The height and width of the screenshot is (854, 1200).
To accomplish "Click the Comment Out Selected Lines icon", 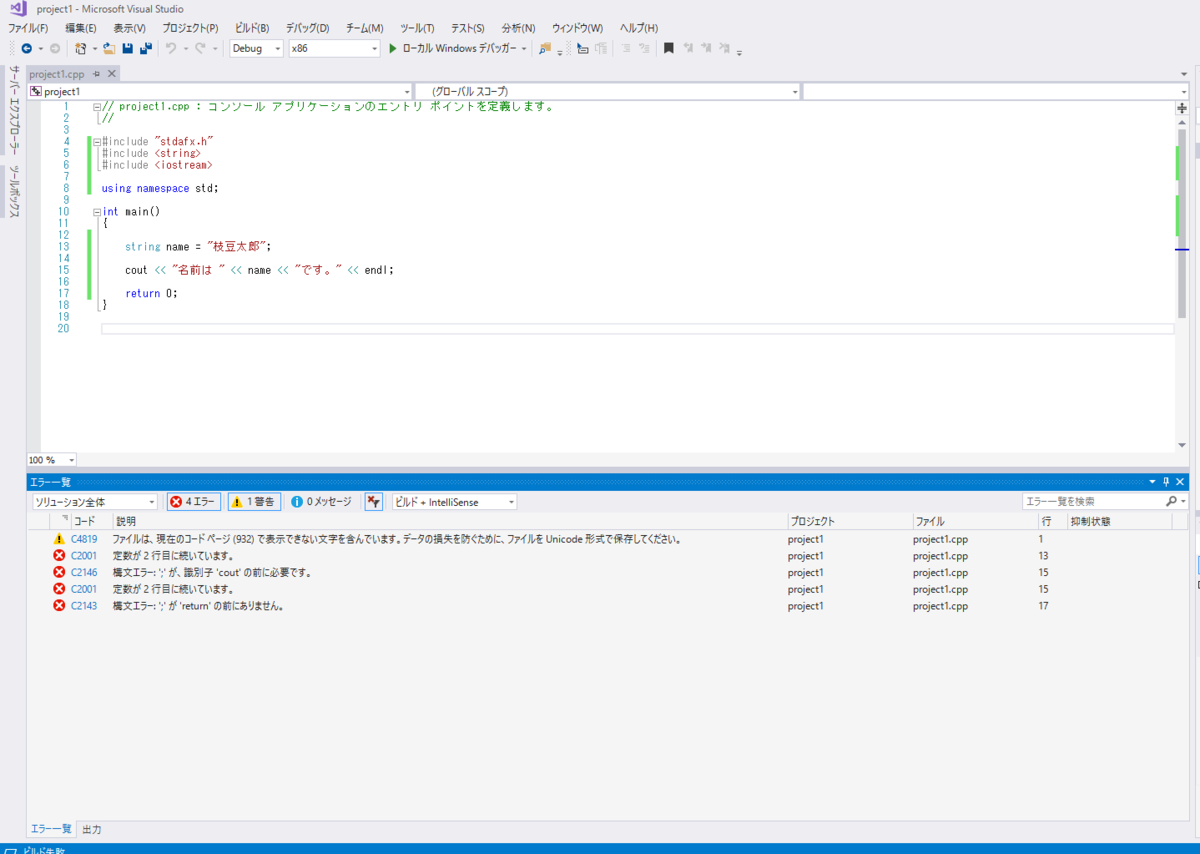I will click(626, 48).
